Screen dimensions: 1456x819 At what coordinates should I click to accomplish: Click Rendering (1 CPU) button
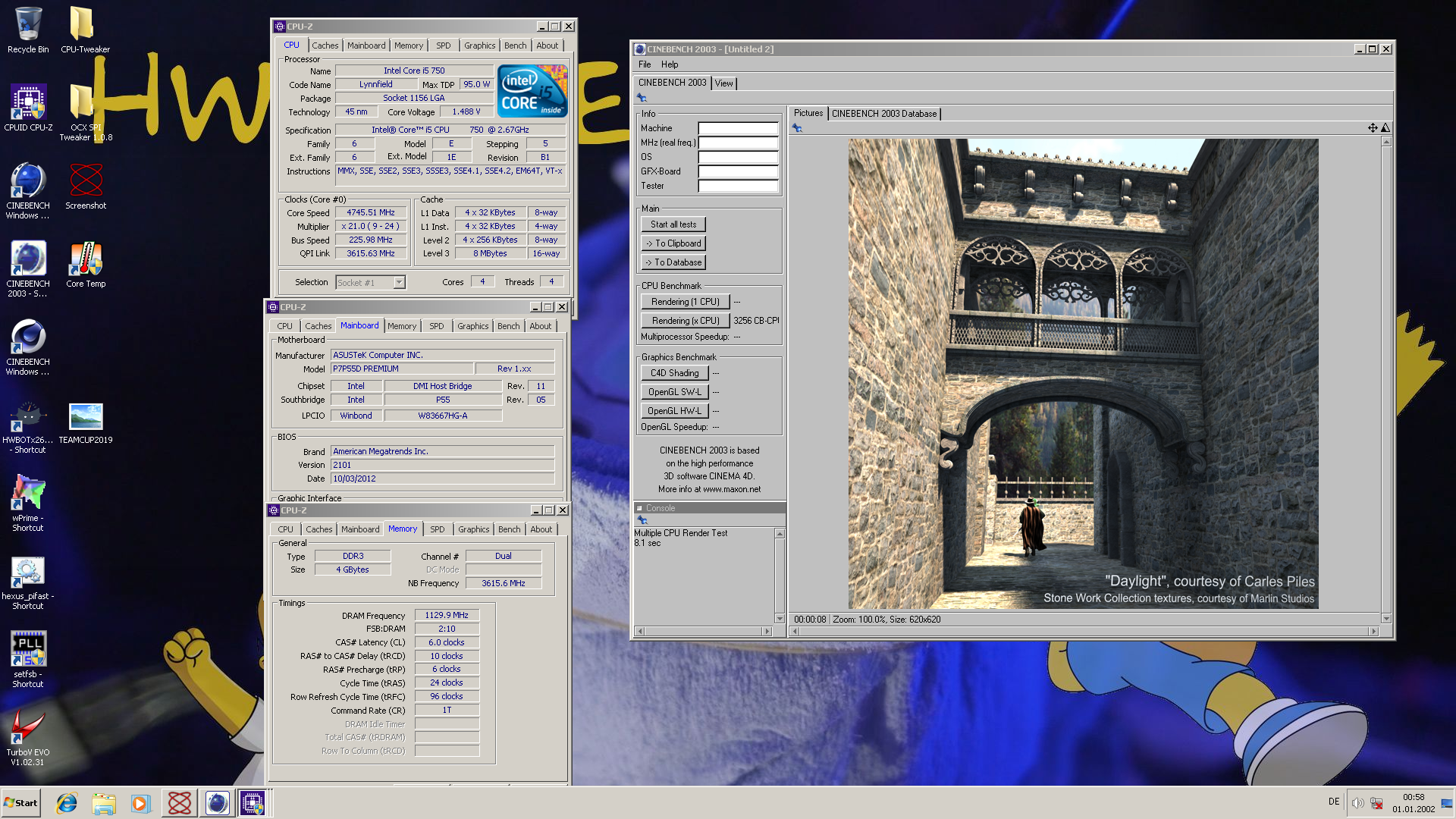pyautogui.click(x=686, y=302)
